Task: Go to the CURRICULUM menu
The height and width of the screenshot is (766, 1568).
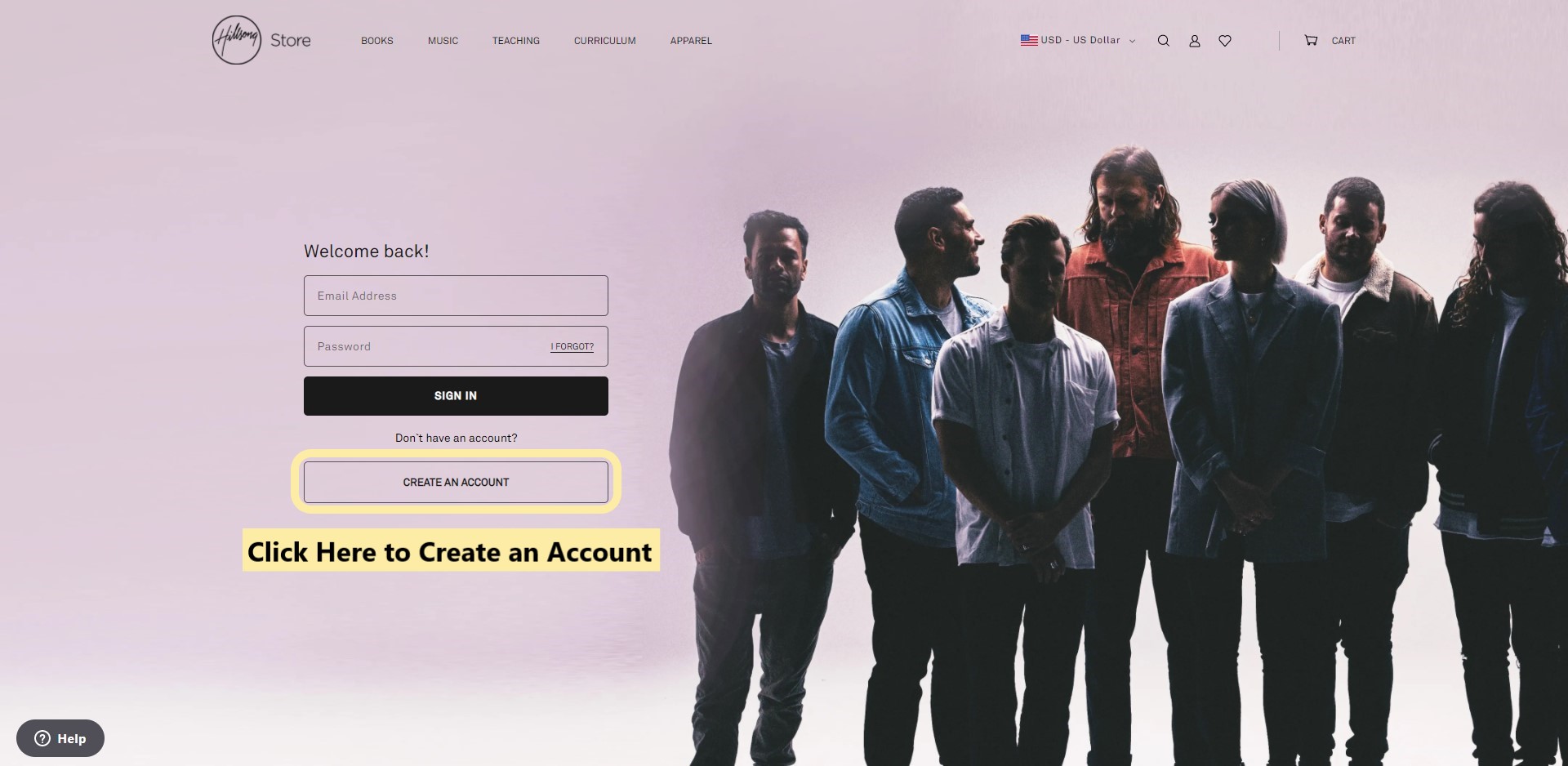Action: [605, 41]
